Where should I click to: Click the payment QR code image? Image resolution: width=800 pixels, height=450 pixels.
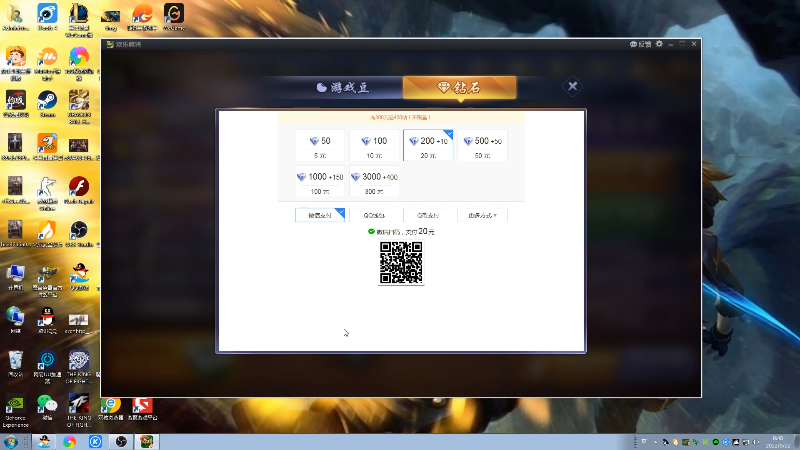click(401, 262)
